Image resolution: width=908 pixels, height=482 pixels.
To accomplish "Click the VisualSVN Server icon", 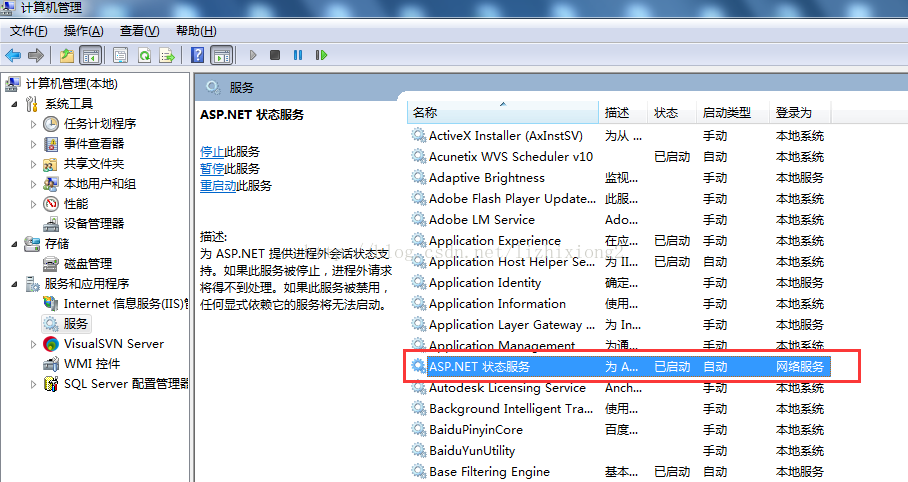I will tap(51, 344).
